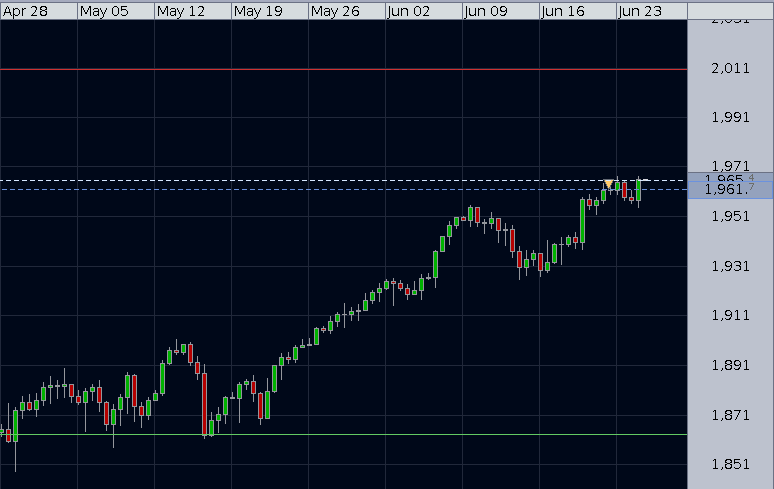The height and width of the screenshot is (489, 774).
Task: Click the 1,911 price axis label
Action: tap(730, 315)
